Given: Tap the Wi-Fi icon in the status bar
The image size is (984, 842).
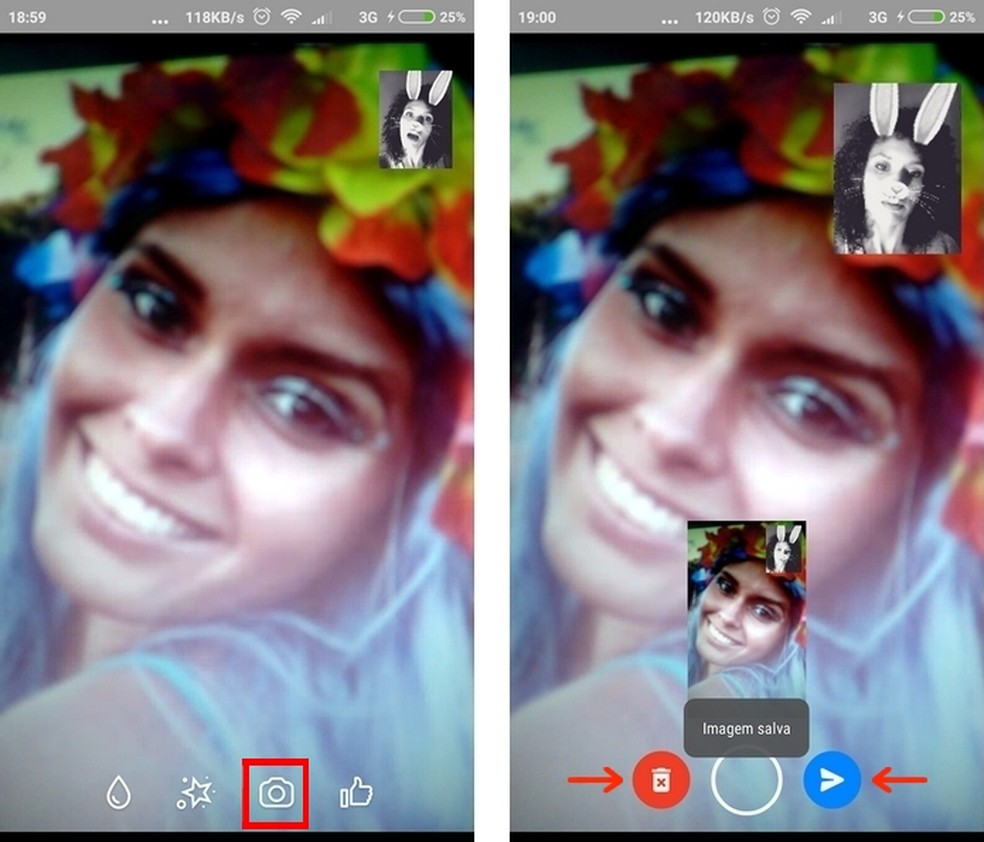Looking at the screenshot, I should [x=293, y=16].
